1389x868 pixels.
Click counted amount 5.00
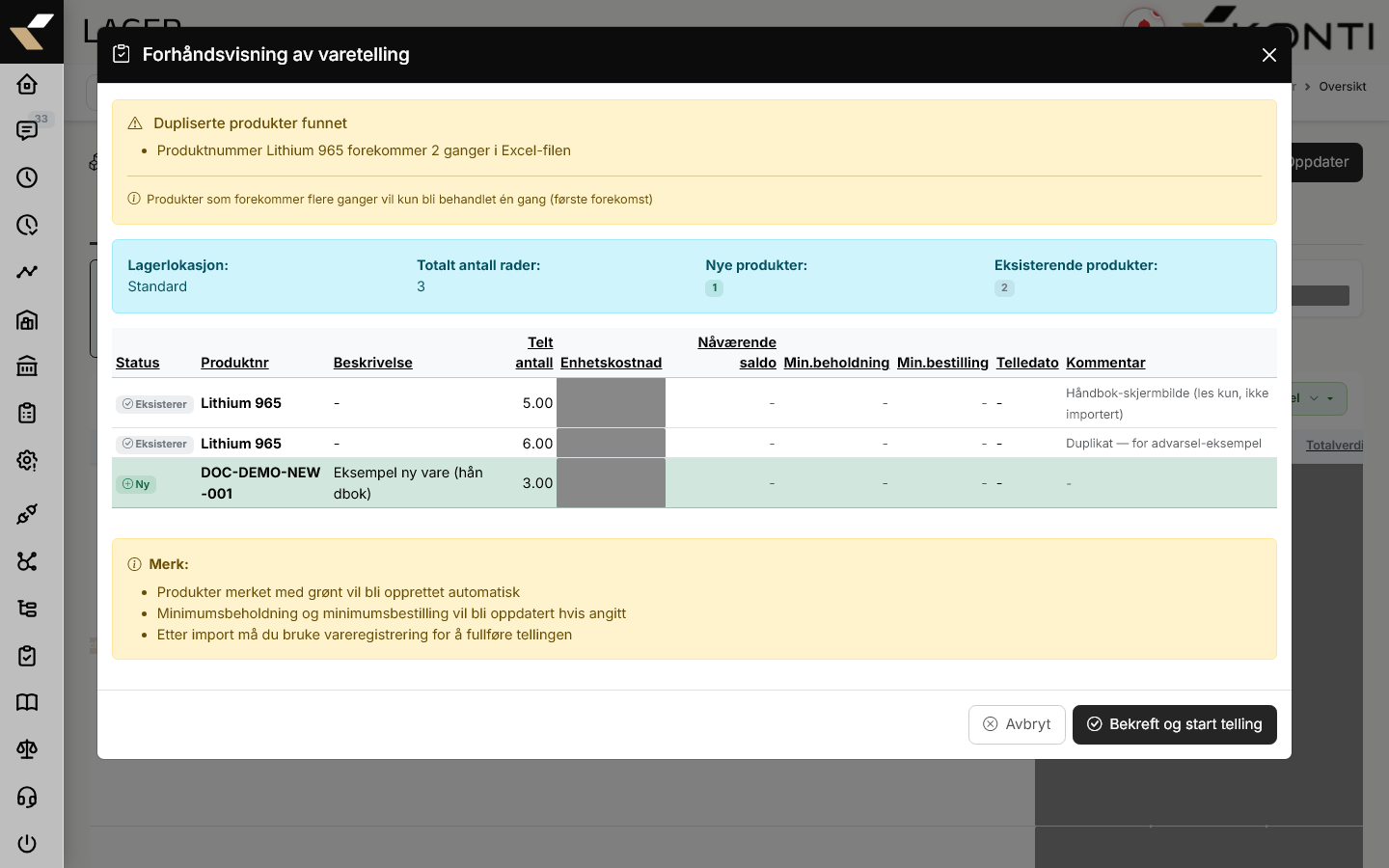click(x=537, y=403)
